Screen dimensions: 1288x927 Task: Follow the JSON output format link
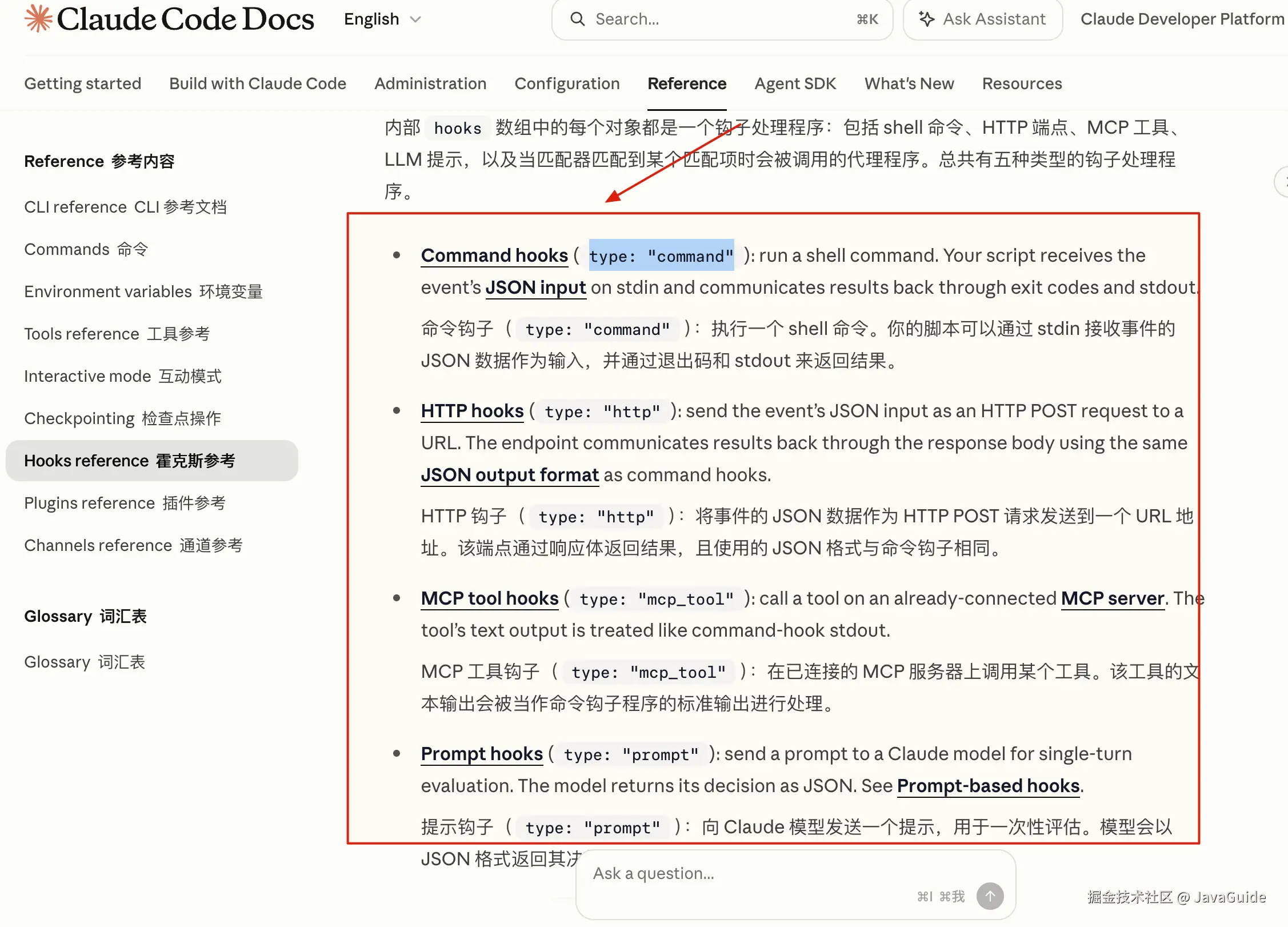pyautogui.click(x=510, y=475)
